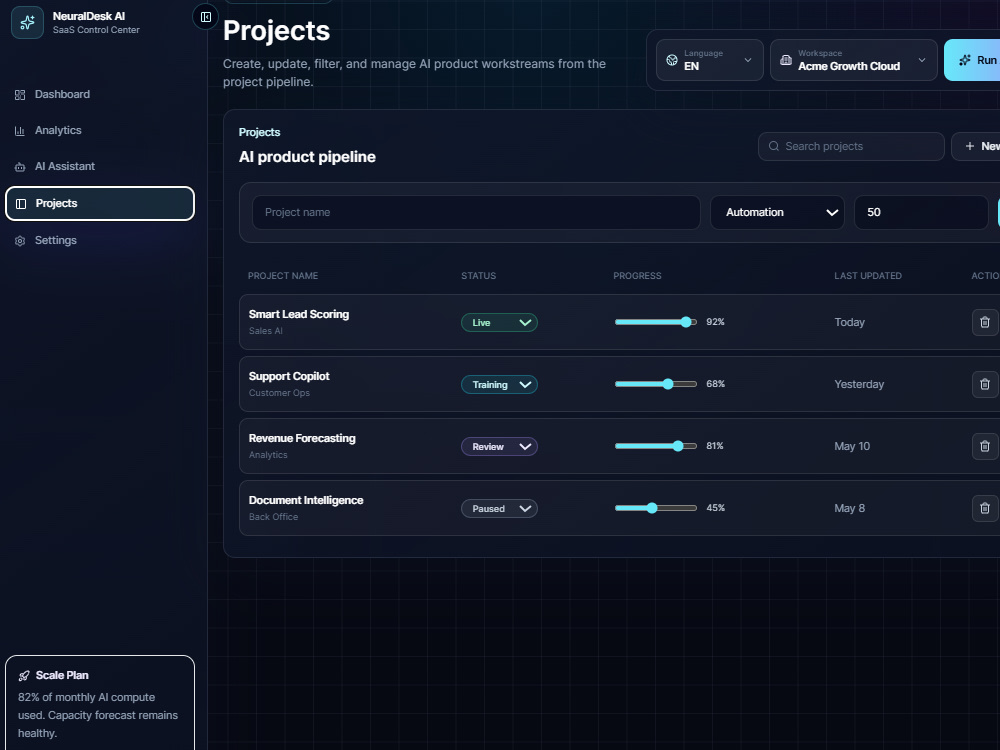The width and height of the screenshot is (1000, 750).
Task: Click the Workspace building icon
Action: 786,60
